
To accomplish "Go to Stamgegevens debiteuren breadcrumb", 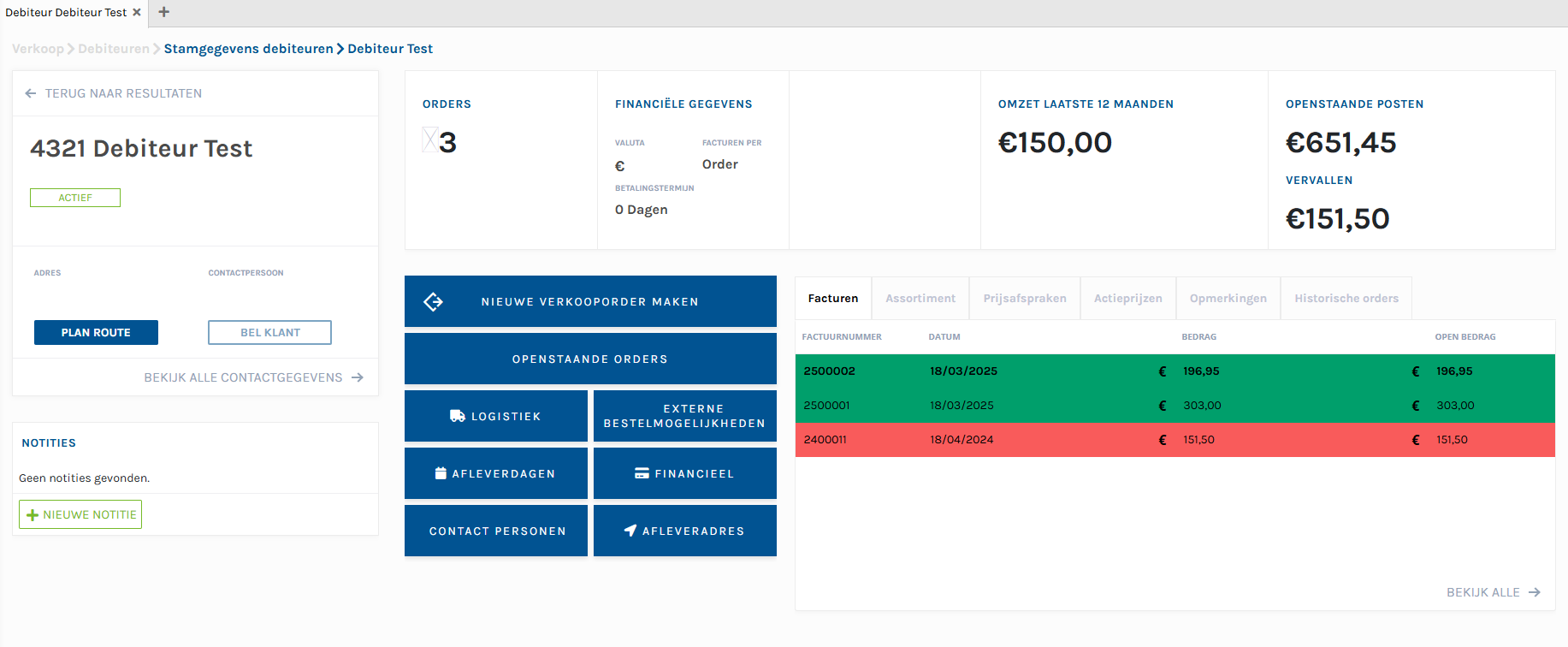I will (x=248, y=49).
